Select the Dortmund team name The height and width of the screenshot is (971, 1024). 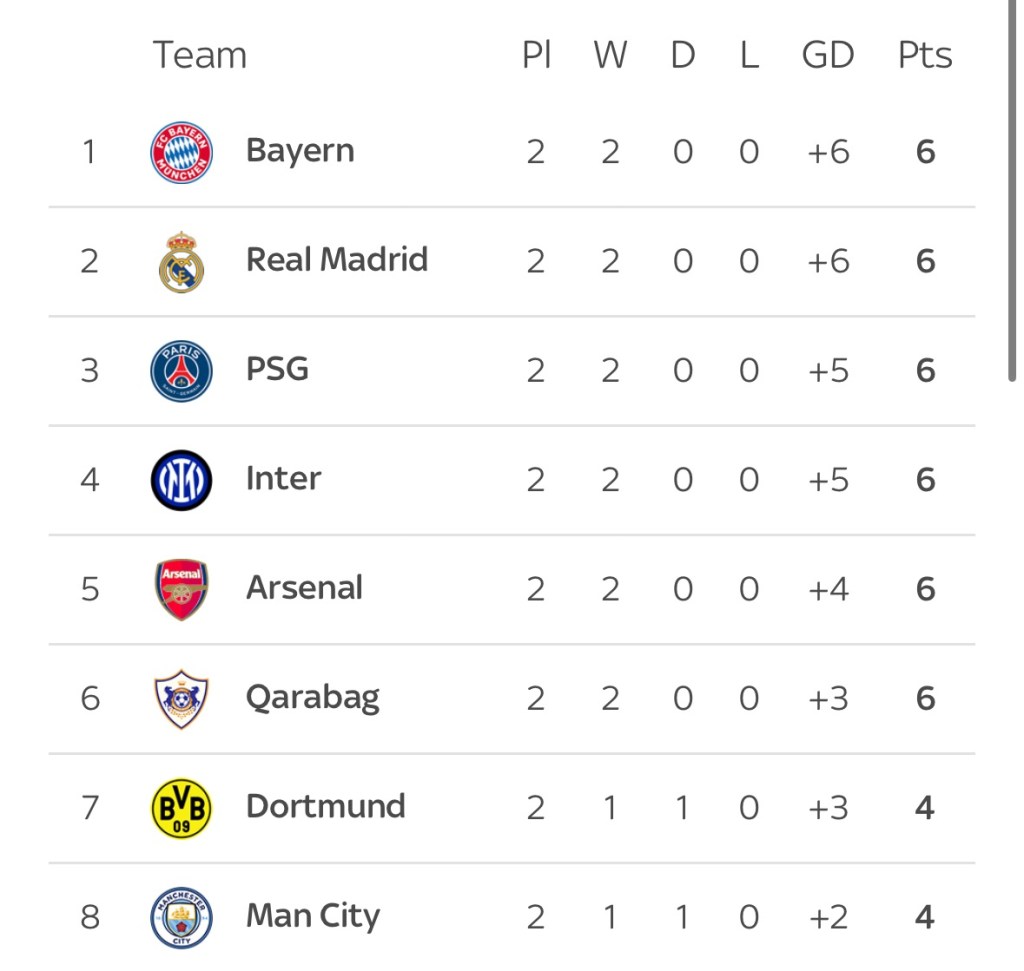325,806
